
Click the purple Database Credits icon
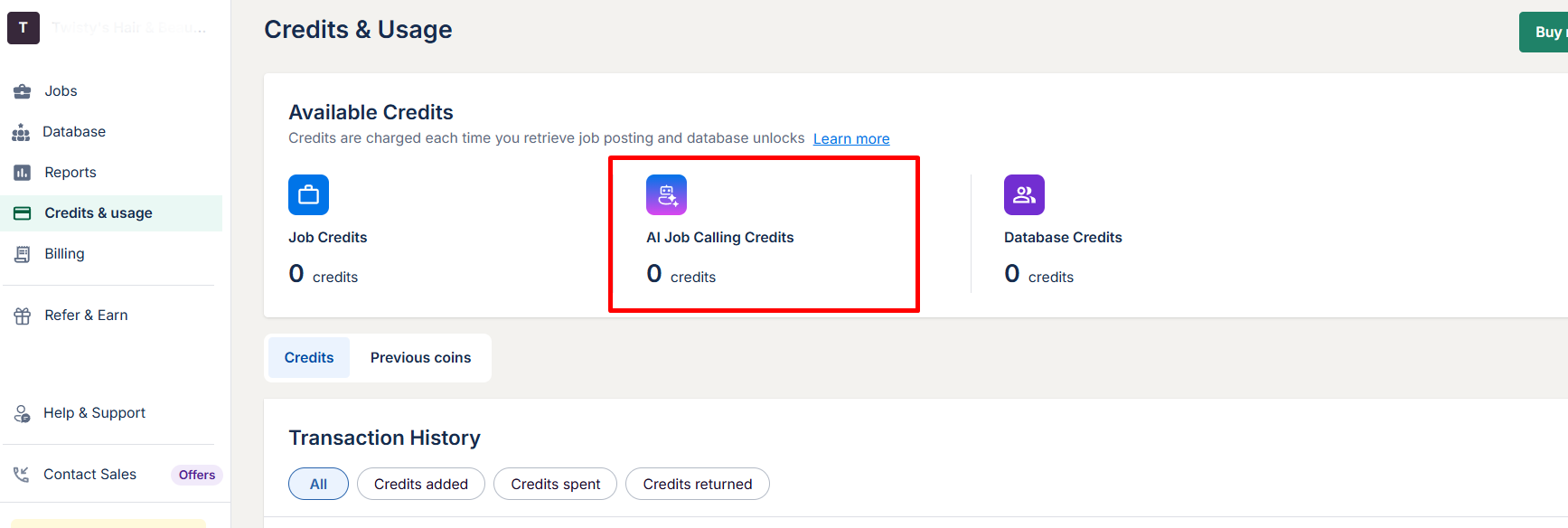tap(1024, 194)
